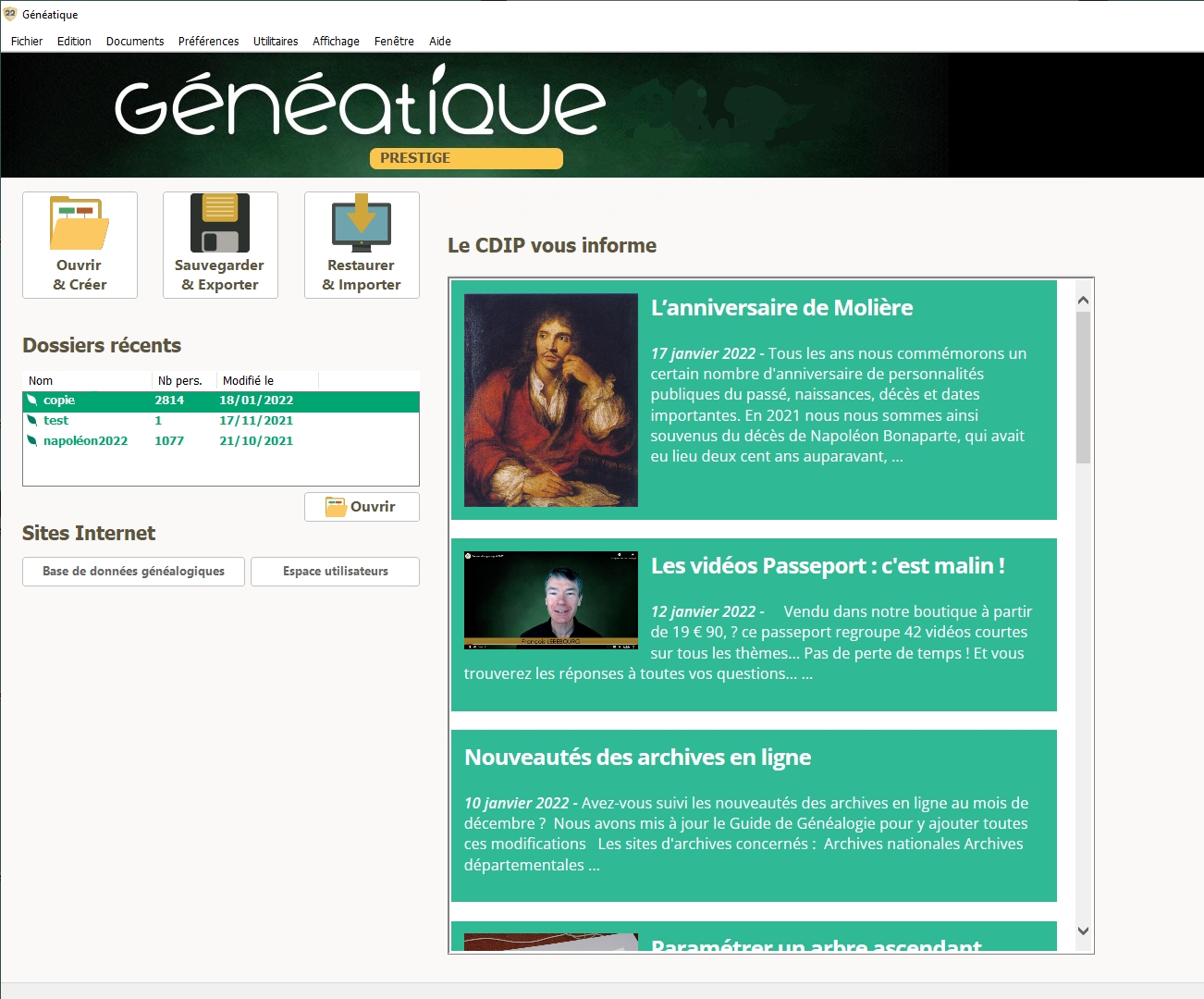Viewport: 1204px width, 999px height.
Task: Click the Restaurer & Importer monitor icon
Action: click(362, 223)
